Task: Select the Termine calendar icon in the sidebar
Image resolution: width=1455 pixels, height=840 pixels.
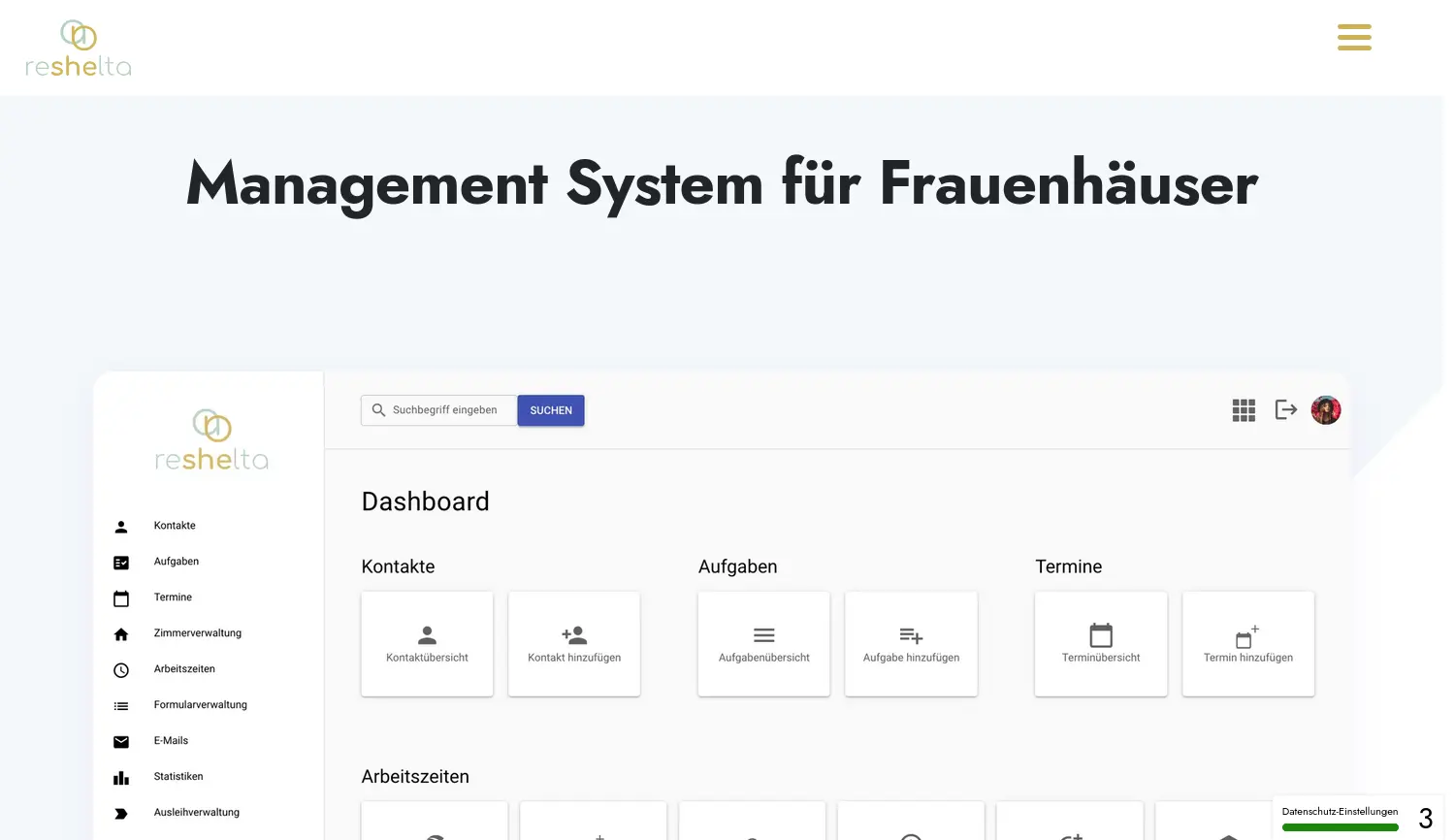Action: coord(121,598)
